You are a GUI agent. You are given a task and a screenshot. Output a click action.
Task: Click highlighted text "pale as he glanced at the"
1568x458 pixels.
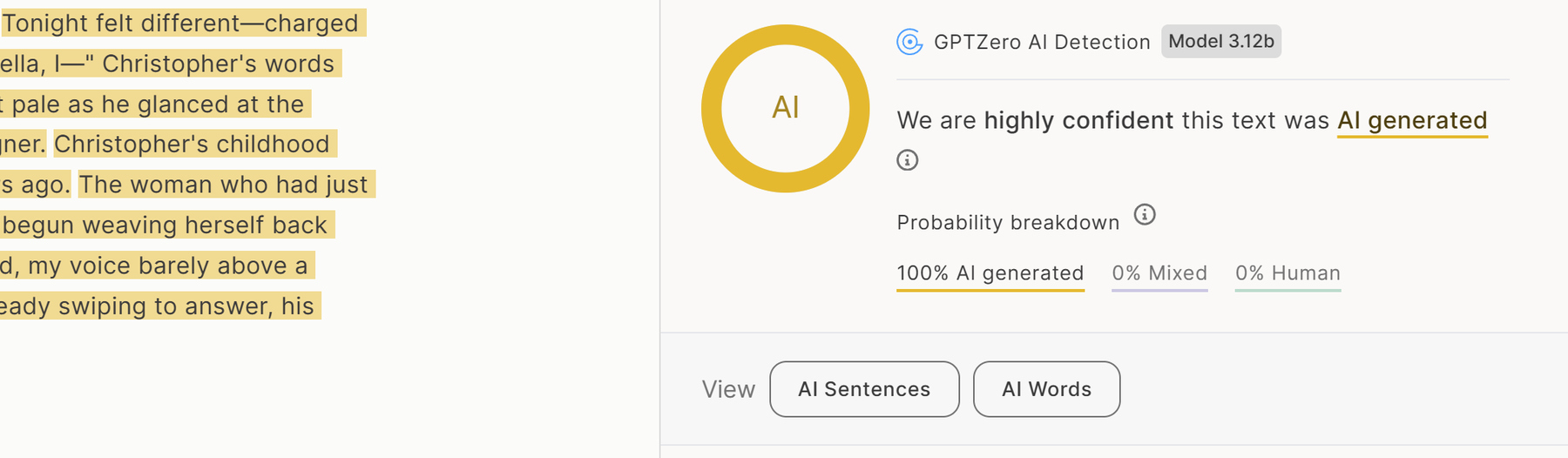(x=158, y=104)
